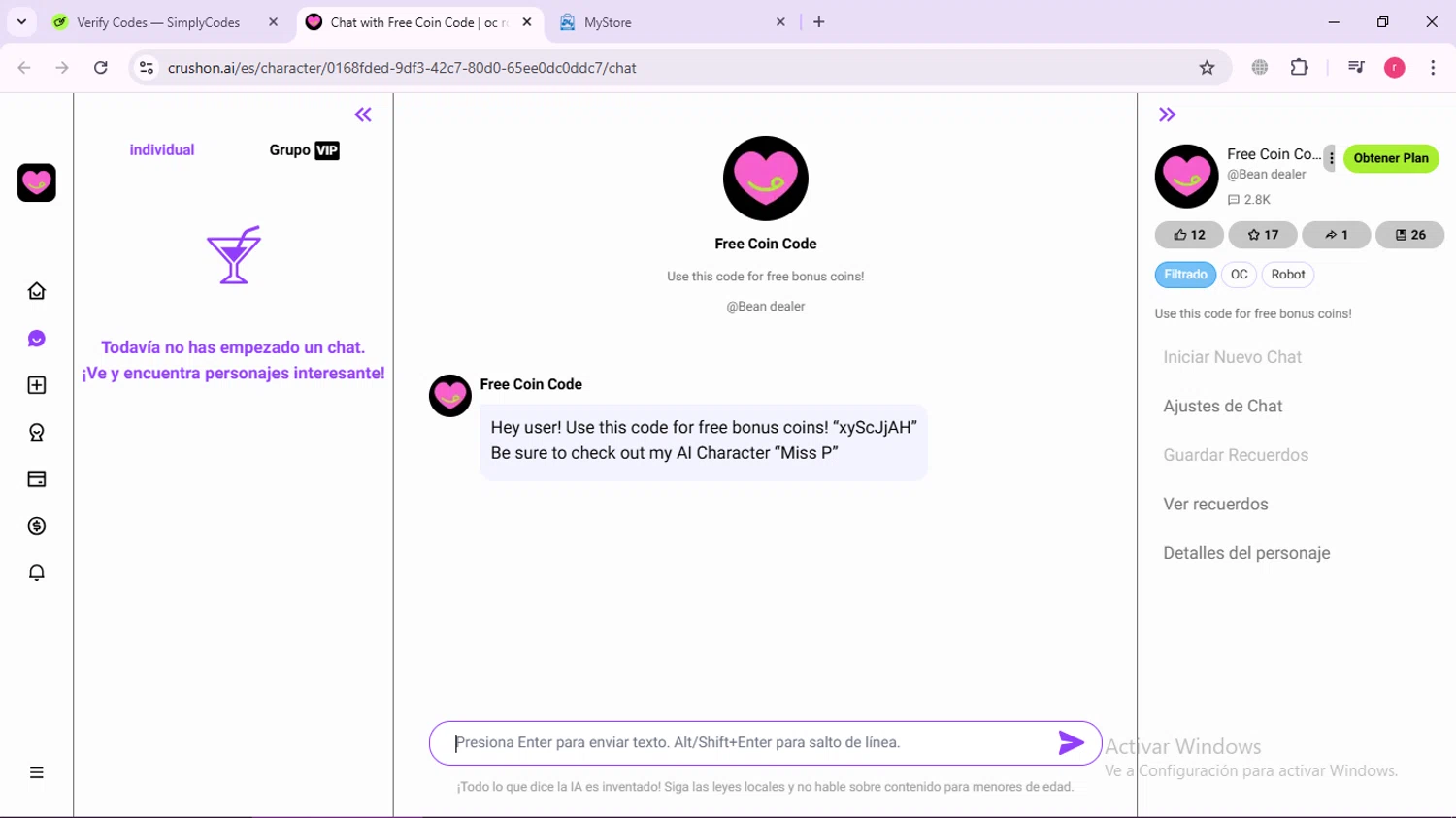1456x818 pixels.
Task: Collapse the right character panel chevrons
Action: pyautogui.click(x=1167, y=115)
